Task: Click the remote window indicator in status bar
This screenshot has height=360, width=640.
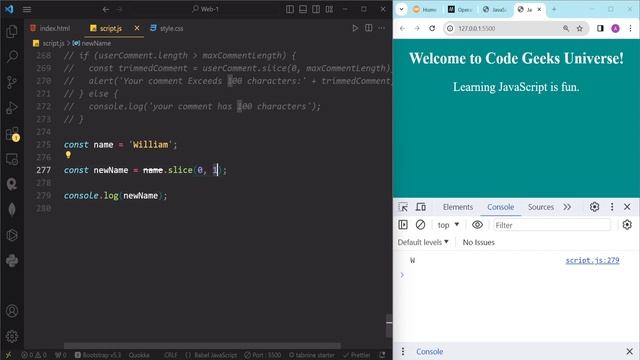Action: [x=8, y=355]
